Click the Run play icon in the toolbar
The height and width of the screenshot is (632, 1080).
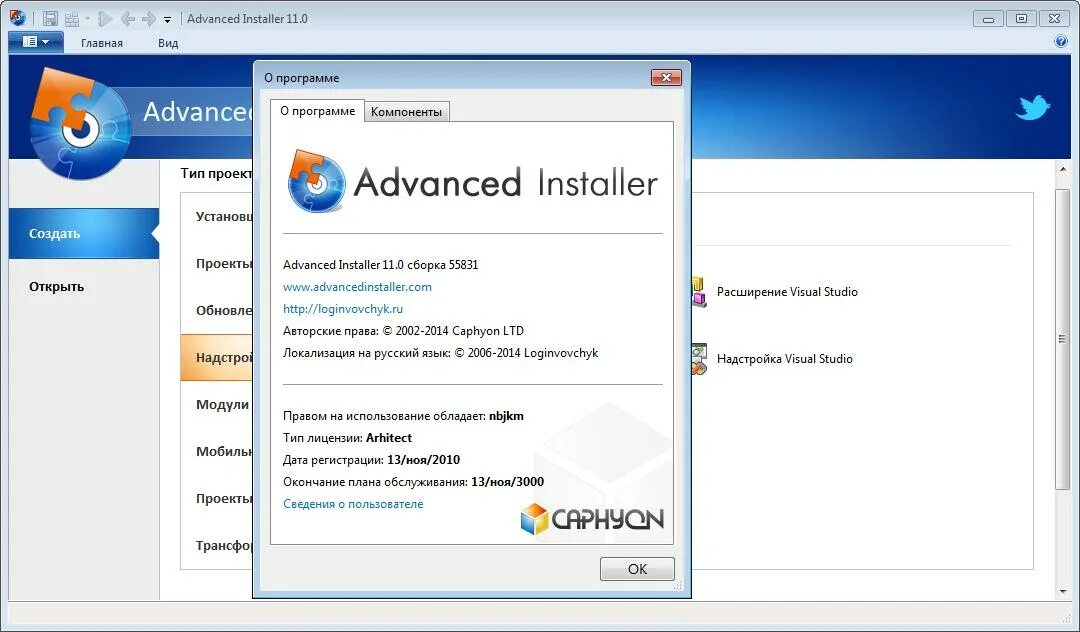pos(105,19)
